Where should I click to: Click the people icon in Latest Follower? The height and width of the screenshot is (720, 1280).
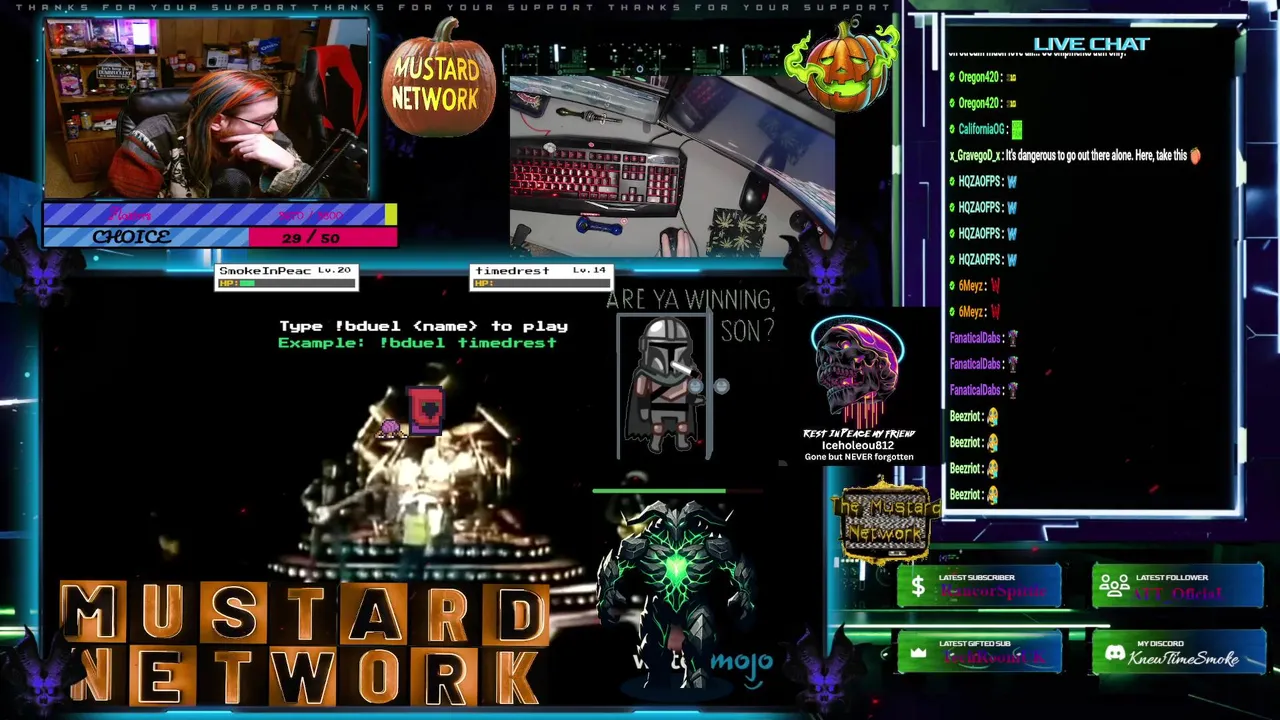(1114, 586)
